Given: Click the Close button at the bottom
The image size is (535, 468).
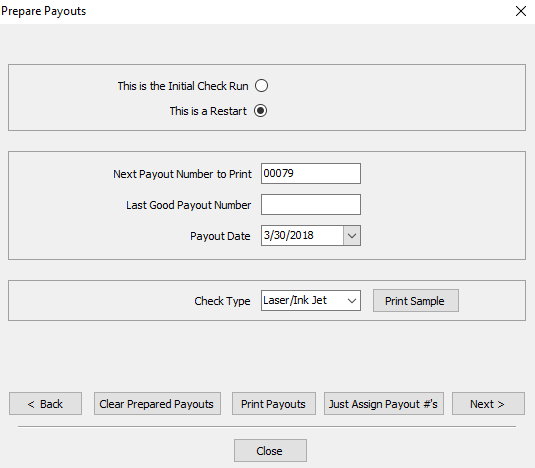Looking at the screenshot, I should tap(270, 451).
